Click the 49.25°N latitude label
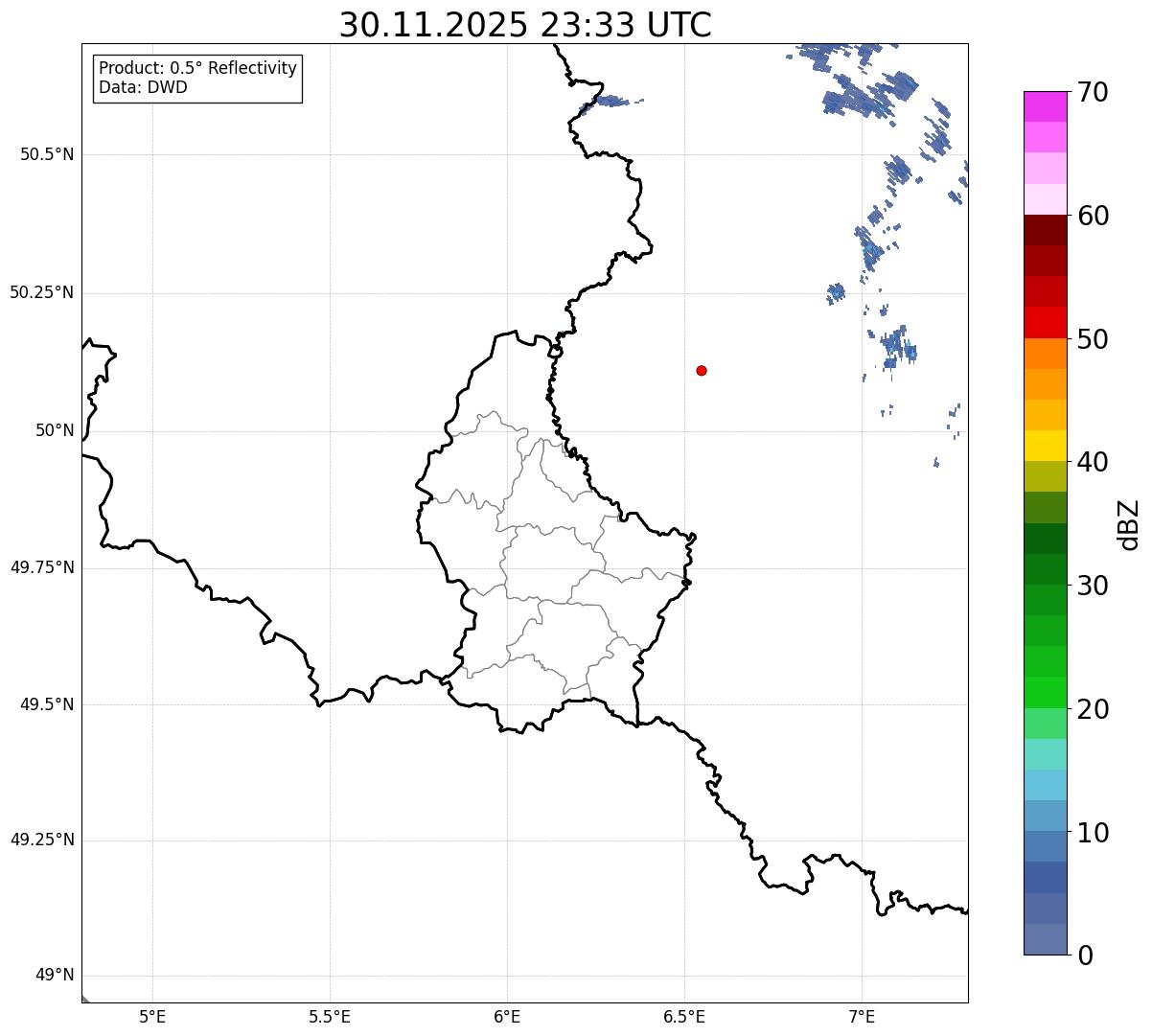Image resolution: width=1152 pixels, height=1036 pixels. [42, 840]
